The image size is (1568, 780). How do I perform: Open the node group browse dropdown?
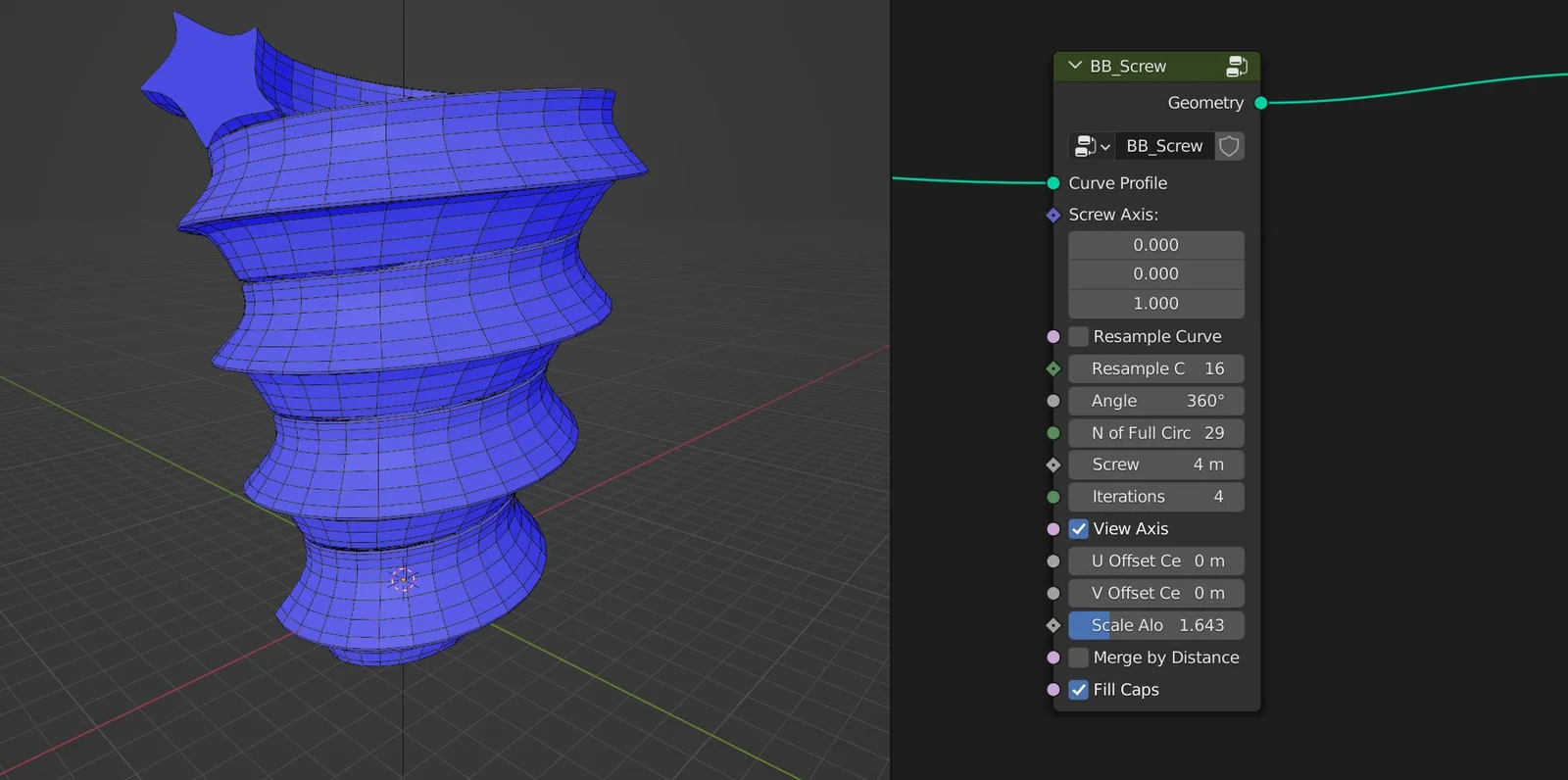coord(1092,146)
